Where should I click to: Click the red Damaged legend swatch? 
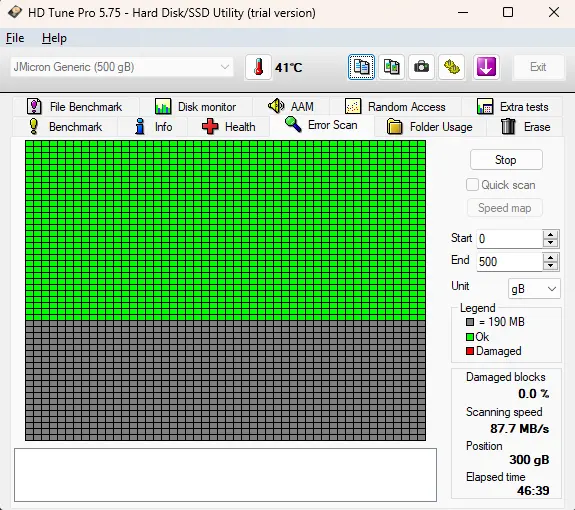(x=470, y=351)
